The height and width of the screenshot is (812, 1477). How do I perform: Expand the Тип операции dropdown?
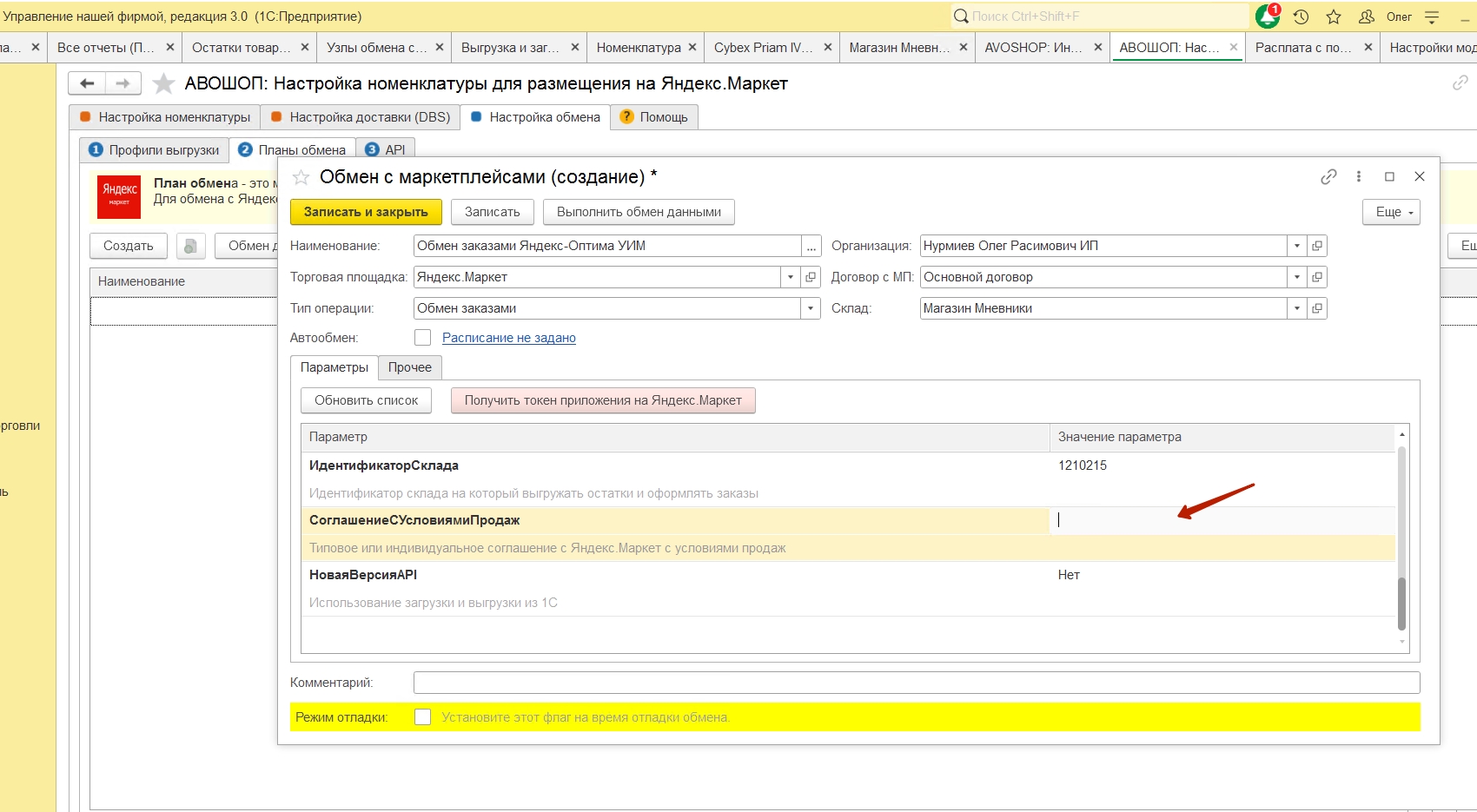810,308
